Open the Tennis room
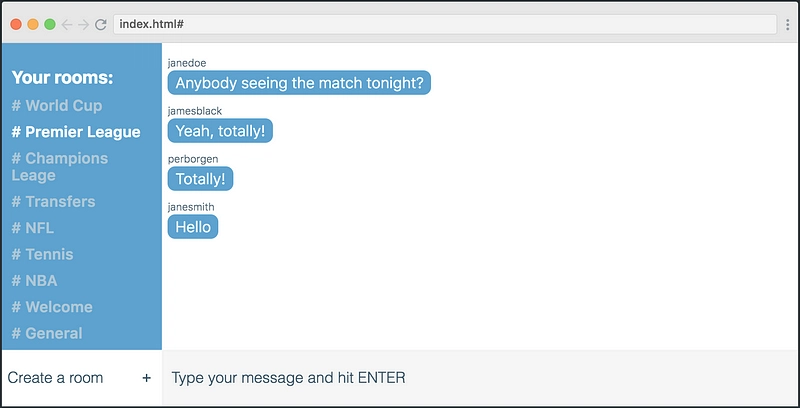The width and height of the screenshot is (800, 408). tap(42, 254)
